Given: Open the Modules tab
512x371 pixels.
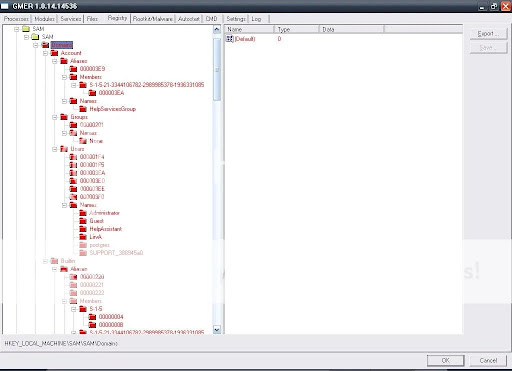Looking at the screenshot, I should pyautogui.click(x=44, y=19).
